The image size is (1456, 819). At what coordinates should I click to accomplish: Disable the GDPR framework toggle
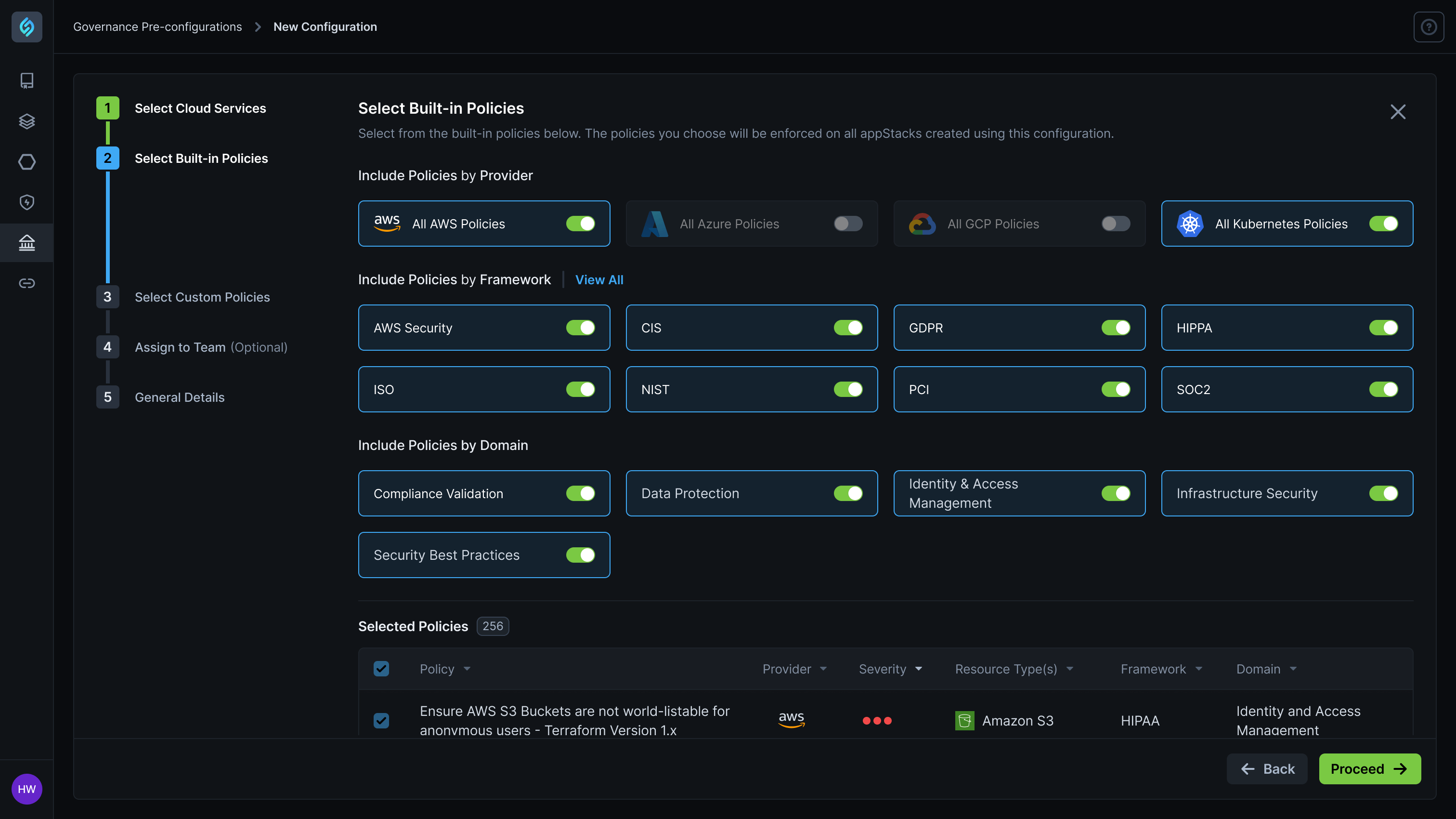[1116, 328]
